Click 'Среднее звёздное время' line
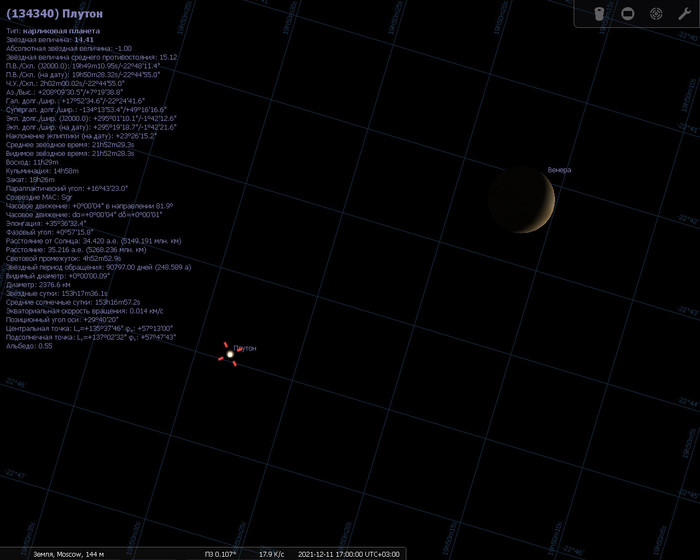 click(70, 145)
